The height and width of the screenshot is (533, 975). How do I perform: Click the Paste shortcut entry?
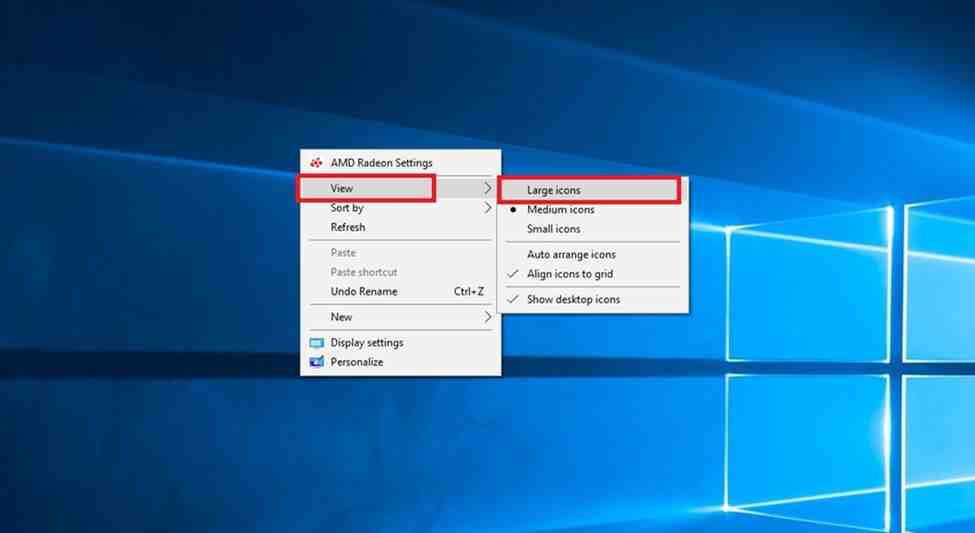[400, 272]
